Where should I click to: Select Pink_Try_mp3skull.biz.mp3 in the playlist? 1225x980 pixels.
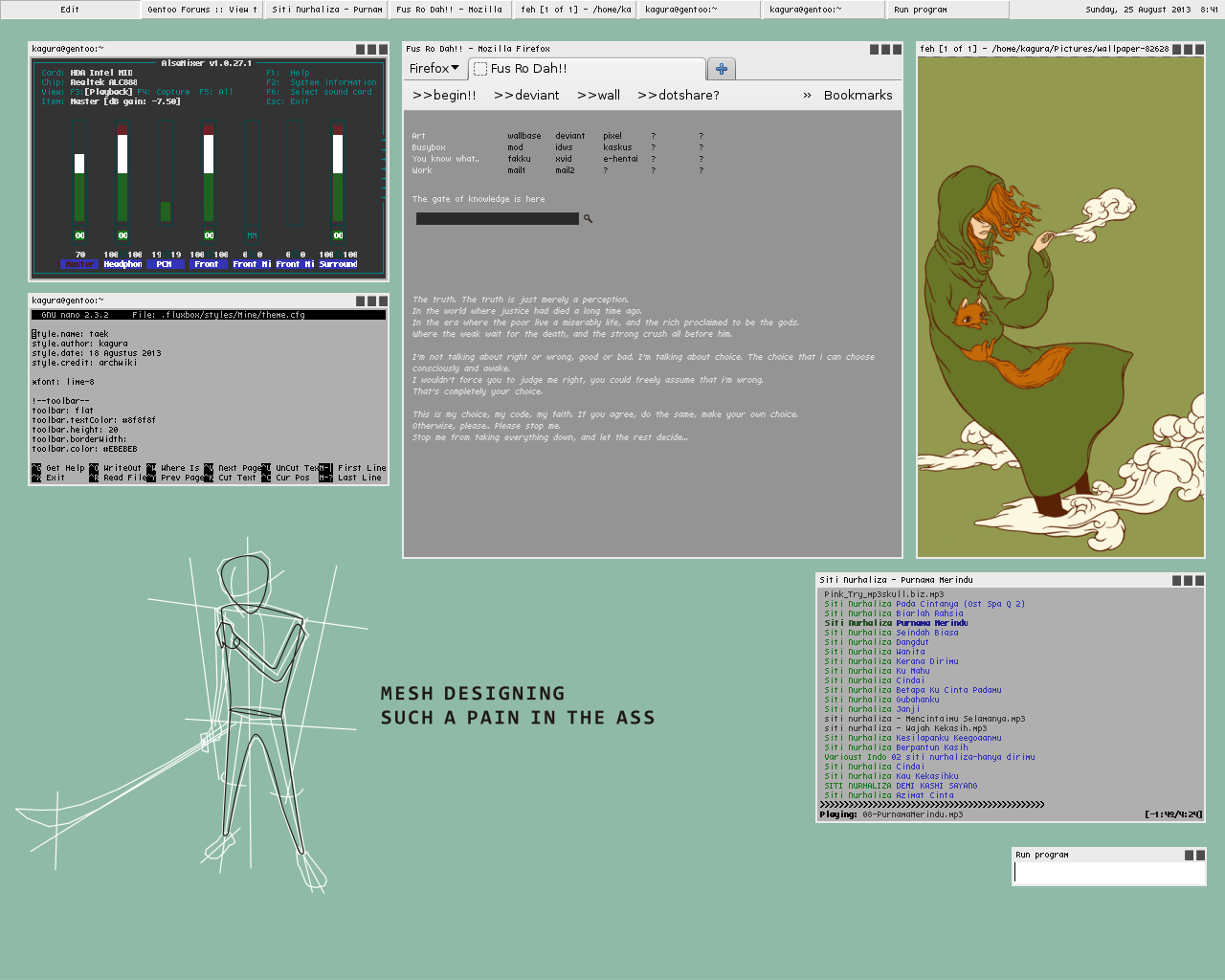tap(883, 594)
